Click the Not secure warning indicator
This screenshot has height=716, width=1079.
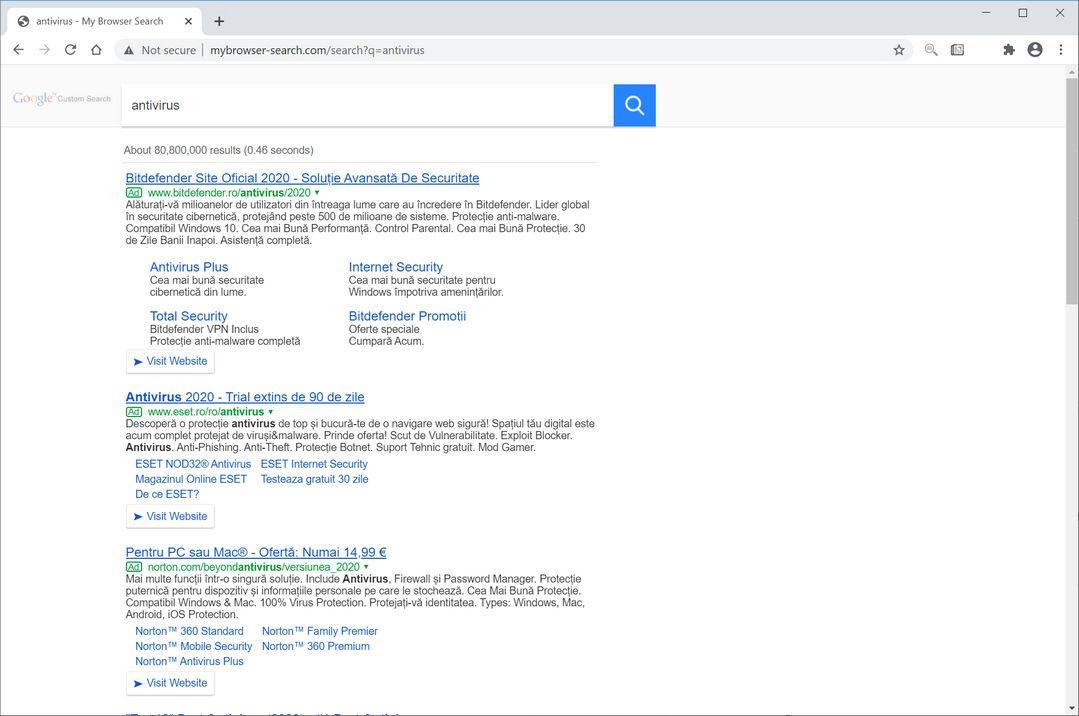point(160,50)
